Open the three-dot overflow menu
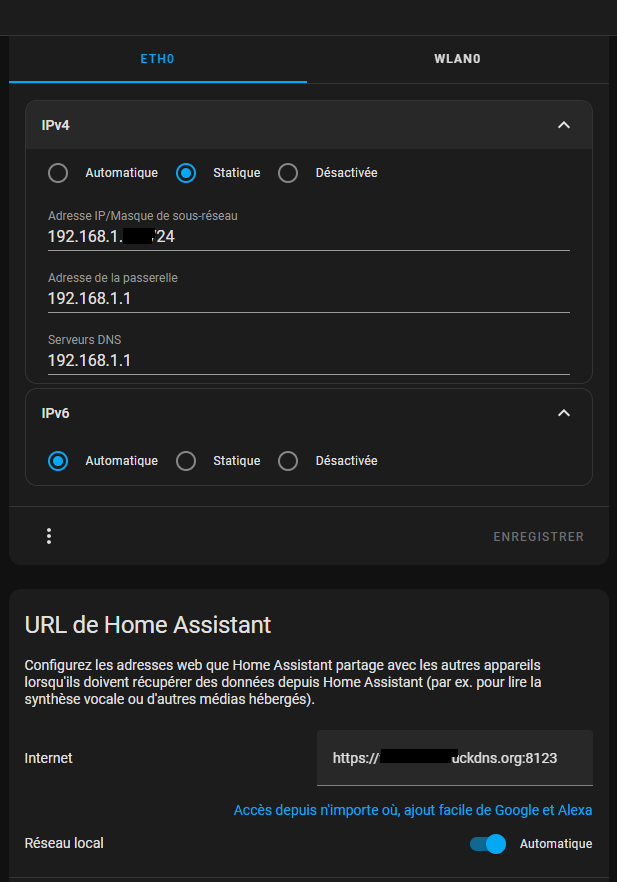This screenshot has width=617, height=882. click(49, 536)
